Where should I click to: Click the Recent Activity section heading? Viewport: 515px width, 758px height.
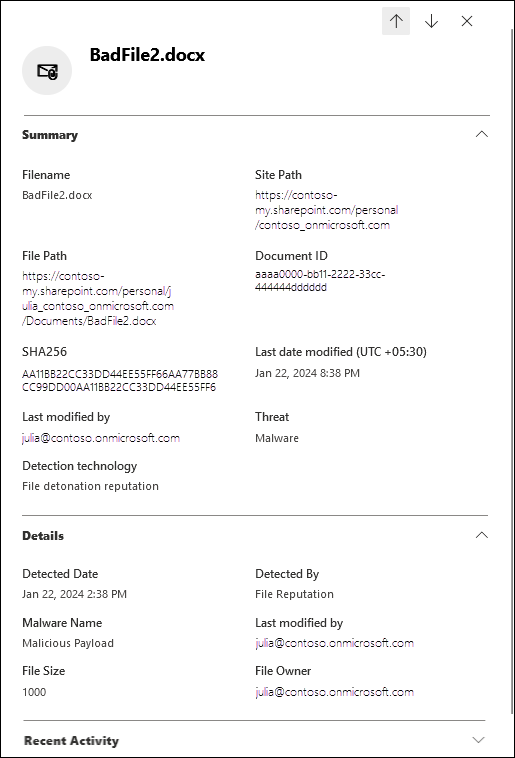tap(71, 741)
